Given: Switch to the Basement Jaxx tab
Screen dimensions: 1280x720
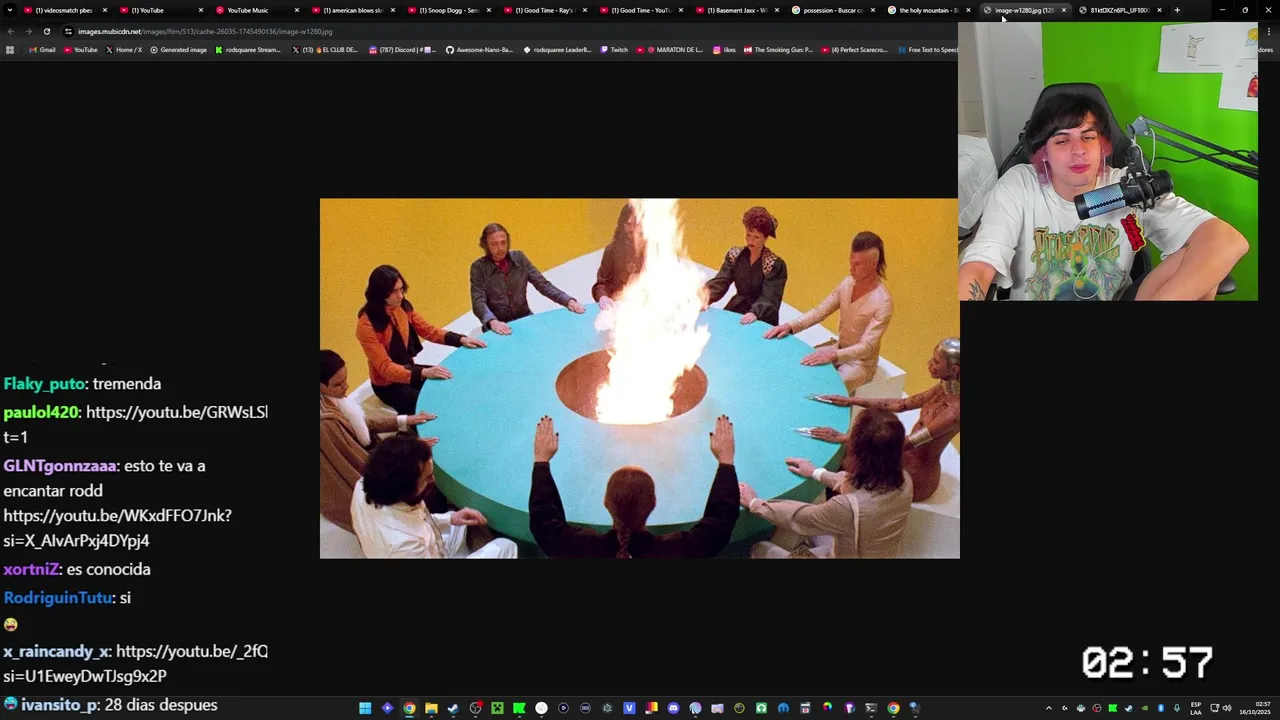Looking at the screenshot, I should pos(736,10).
